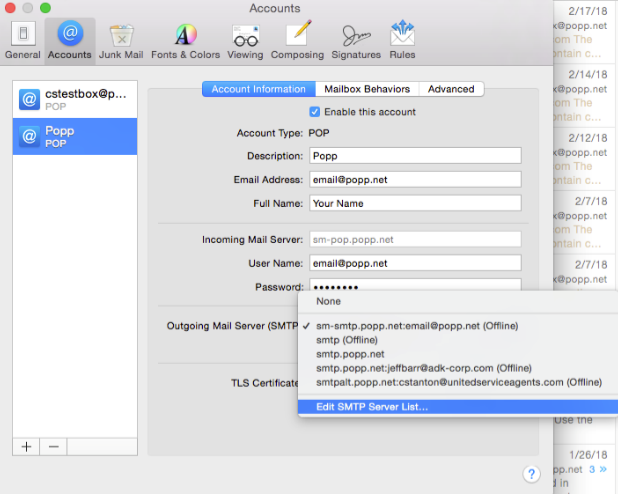The image size is (618, 494).
Task: Open the 2/12/18 message in Mail window
Action: click(585, 159)
